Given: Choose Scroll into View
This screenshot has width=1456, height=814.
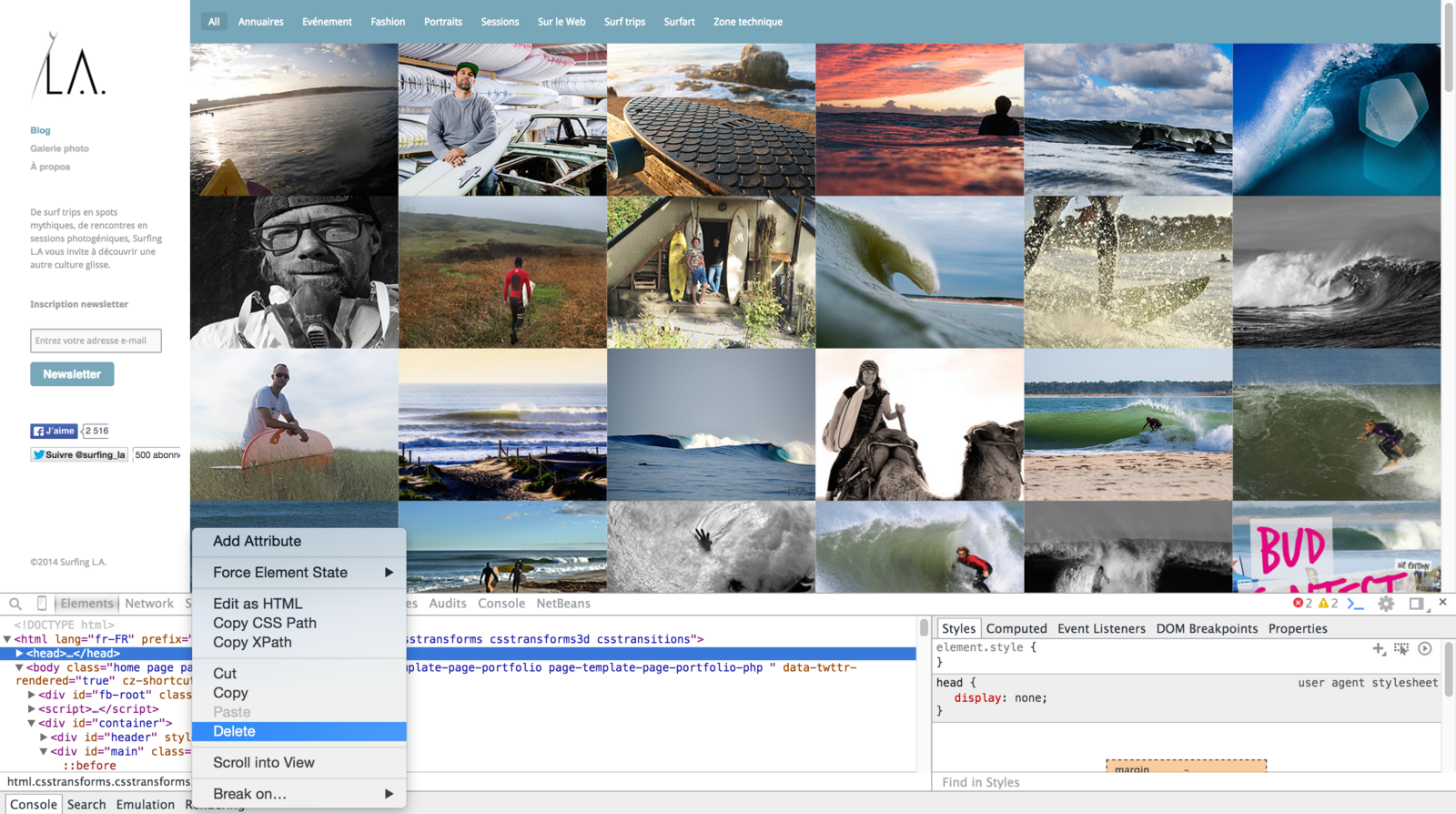Looking at the screenshot, I should [x=299, y=763].
